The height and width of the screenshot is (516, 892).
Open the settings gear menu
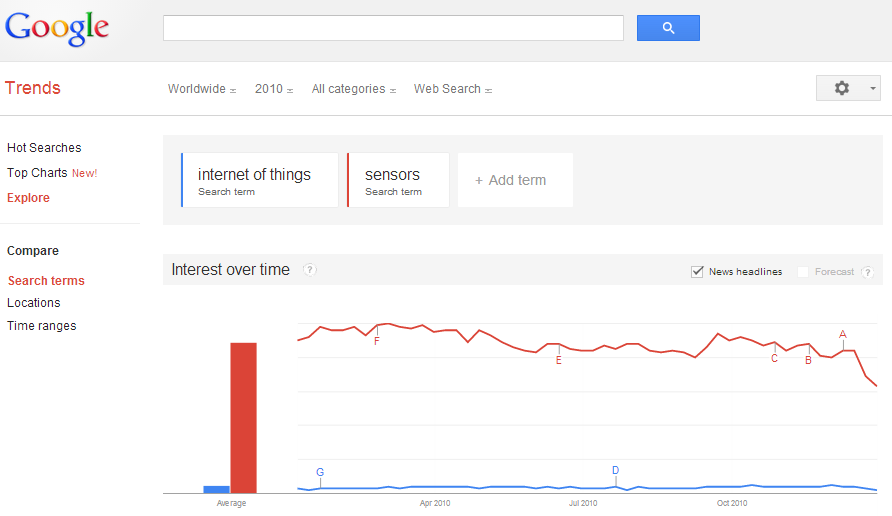(848, 88)
